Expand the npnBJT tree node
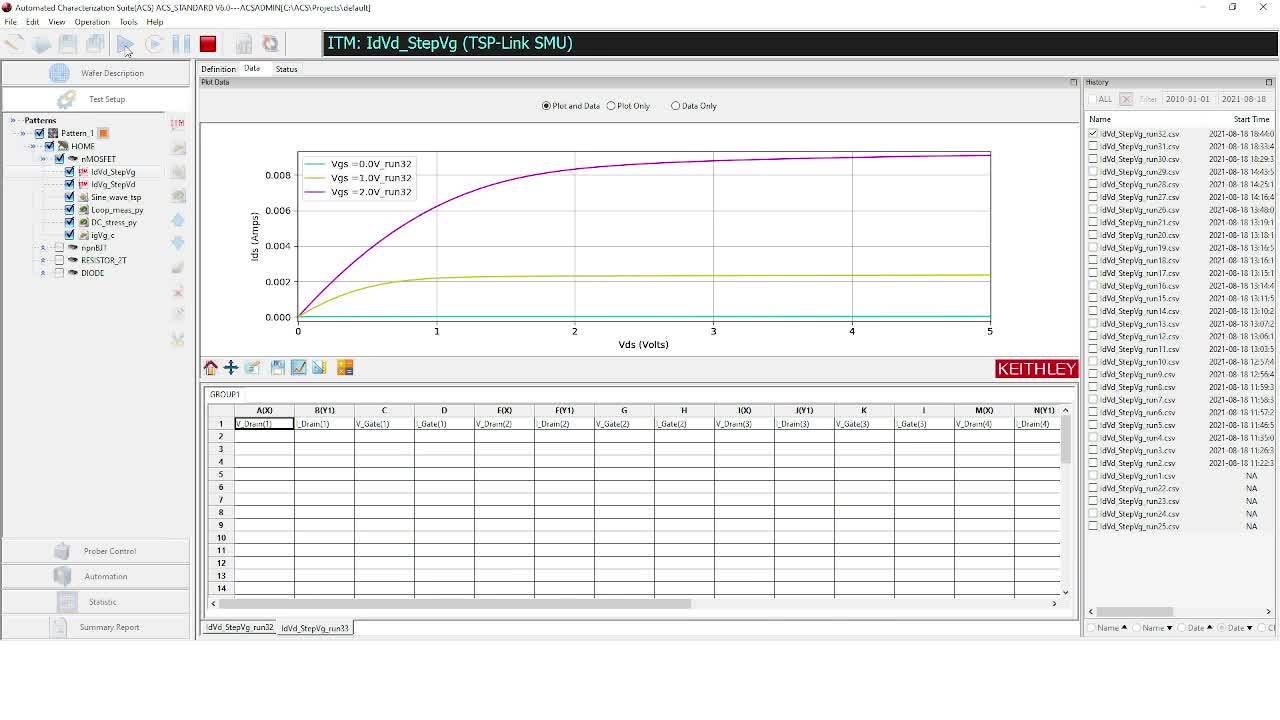 coord(42,248)
